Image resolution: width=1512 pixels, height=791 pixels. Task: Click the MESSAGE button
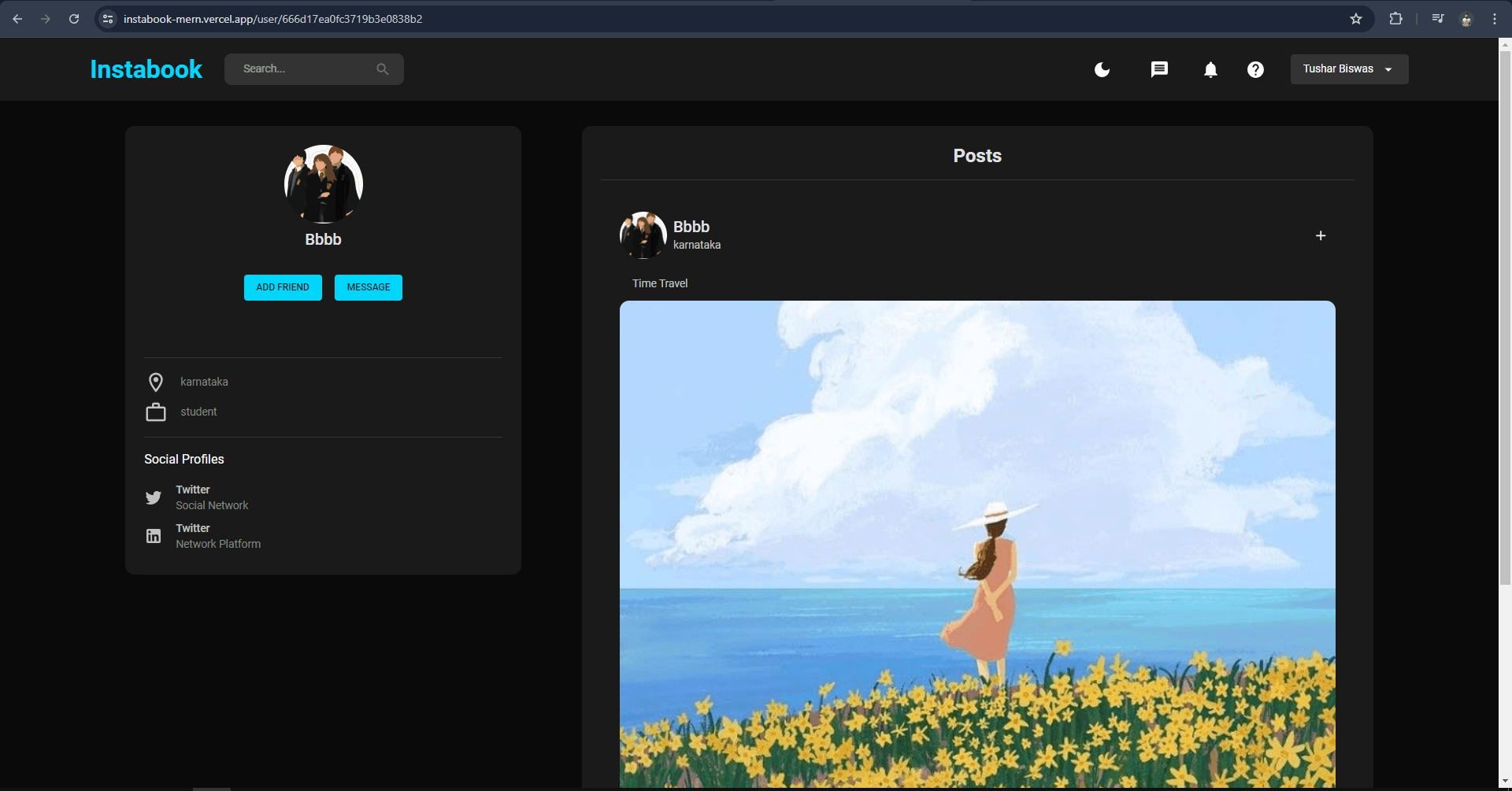tap(368, 287)
